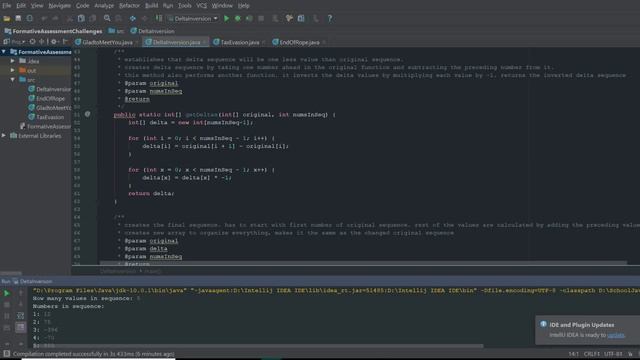Run DeltaInversion with green play icon
This screenshot has height=360, width=640.
pos(227,18)
